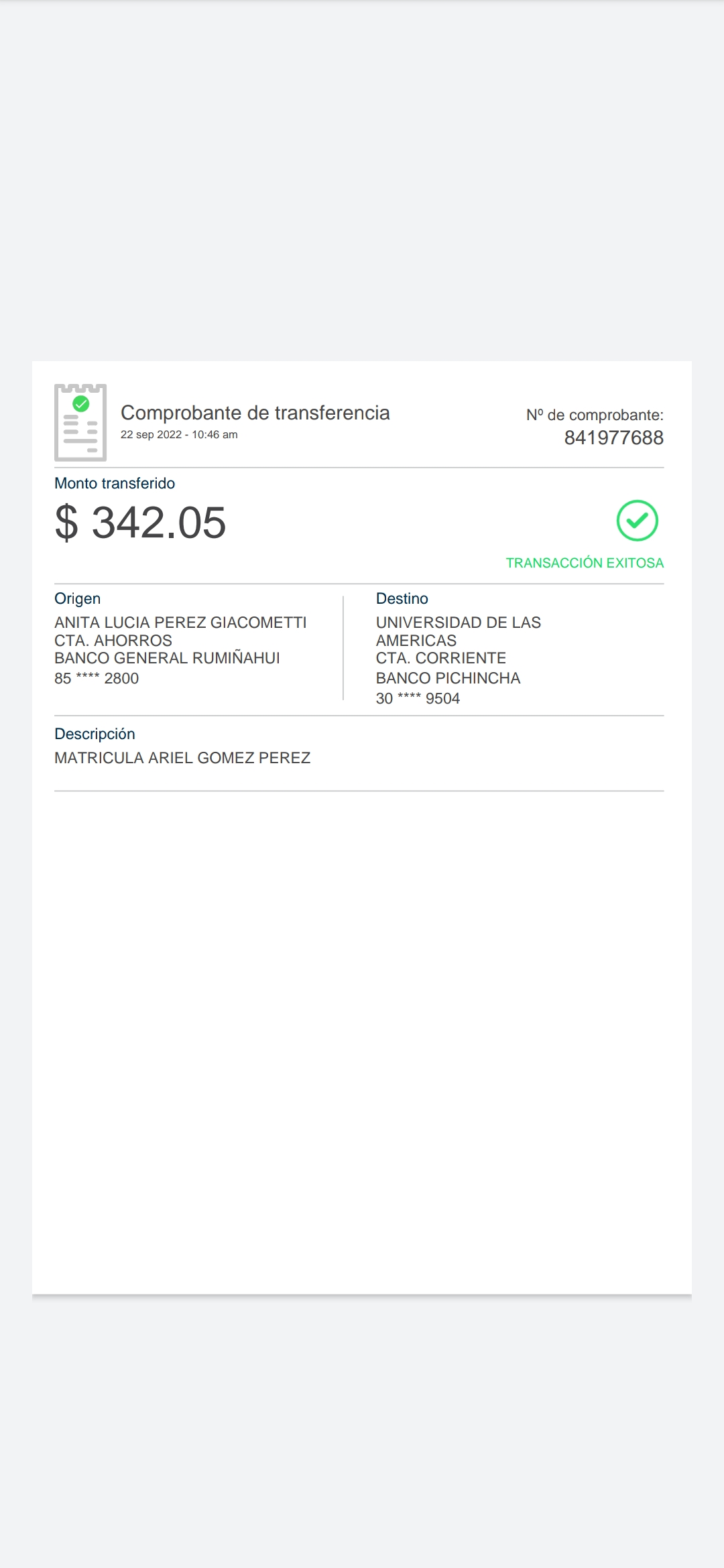Click BANCO GENERAL RUMIÑAHUI bank name

pos(167,658)
